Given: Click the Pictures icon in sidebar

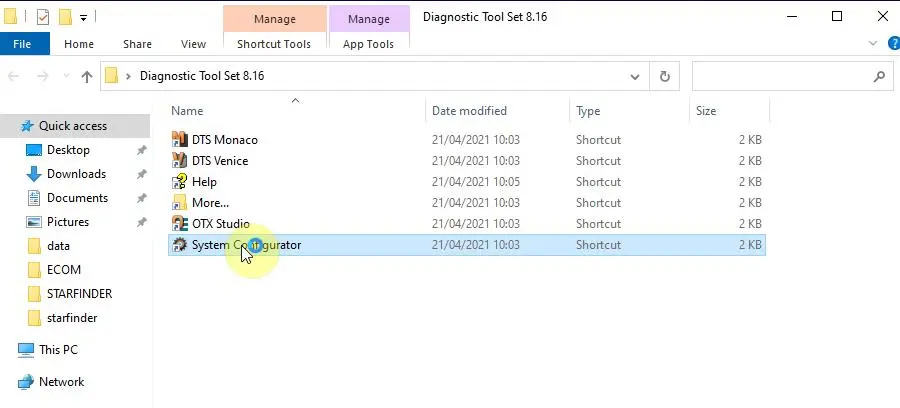Looking at the screenshot, I should [x=34, y=222].
